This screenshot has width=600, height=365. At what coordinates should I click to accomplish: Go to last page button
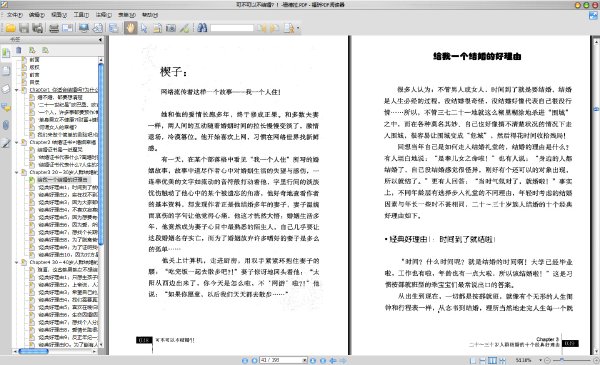323,360
